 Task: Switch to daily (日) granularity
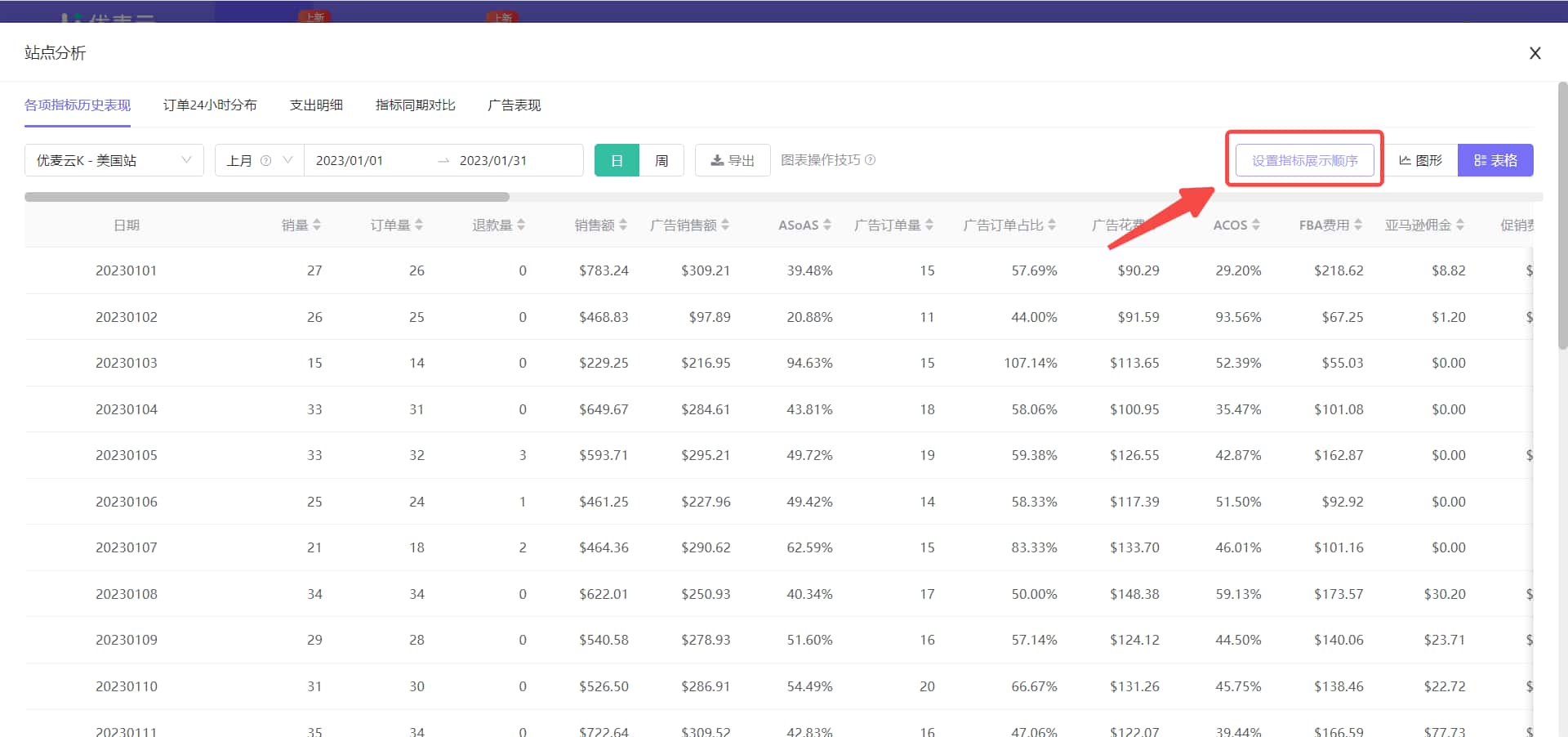point(617,160)
